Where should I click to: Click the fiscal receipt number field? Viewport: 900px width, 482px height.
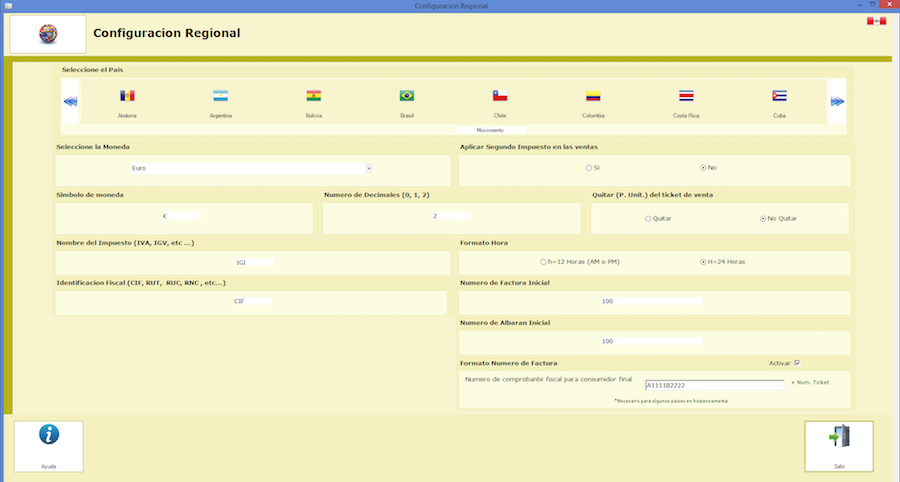click(x=714, y=385)
